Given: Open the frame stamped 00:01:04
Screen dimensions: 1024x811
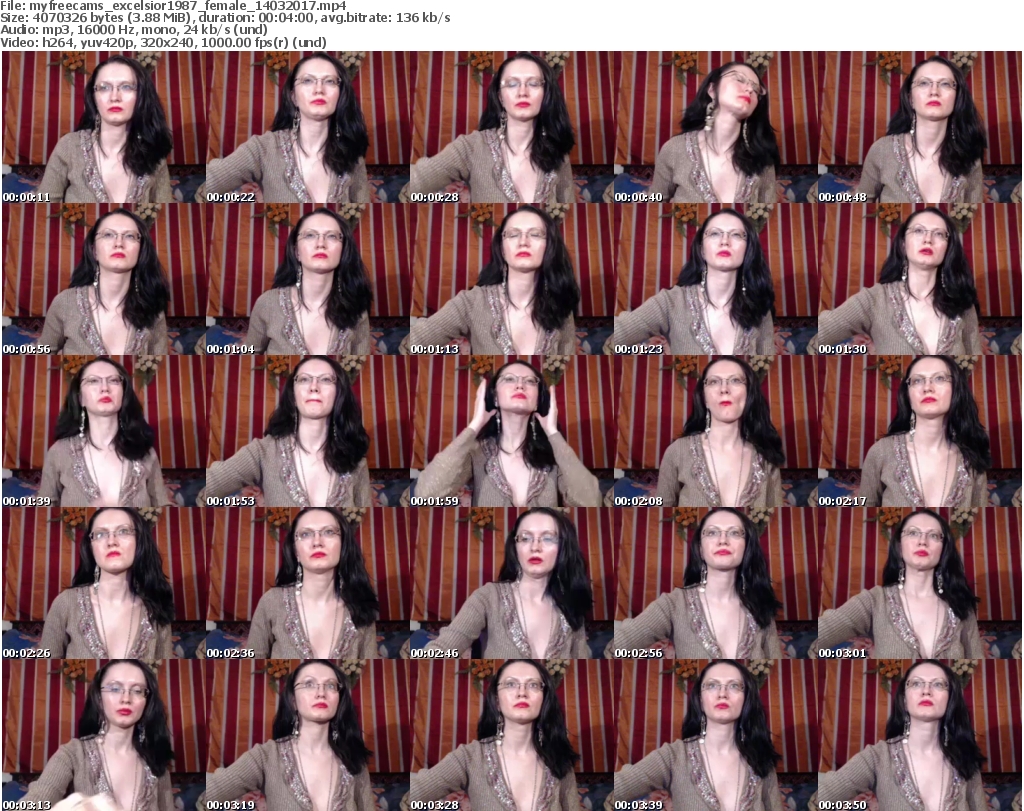Looking at the screenshot, I should coord(308,279).
